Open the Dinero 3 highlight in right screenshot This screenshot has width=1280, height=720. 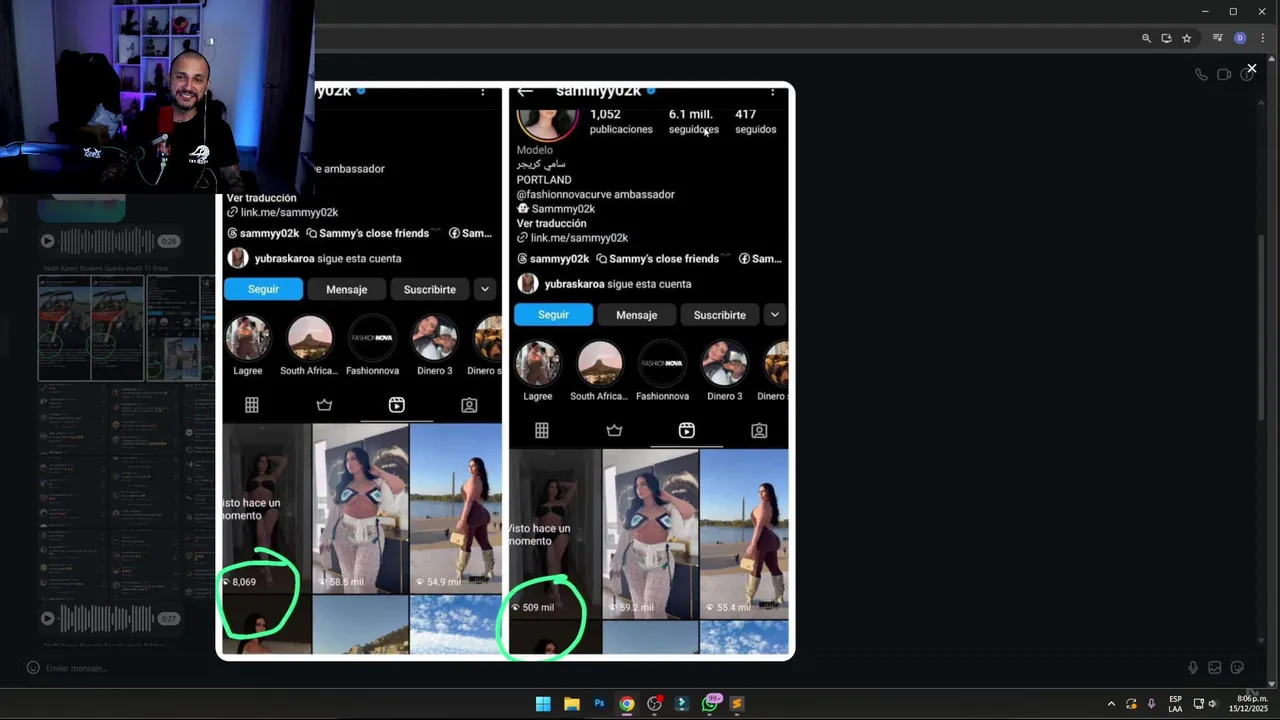(x=724, y=371)
